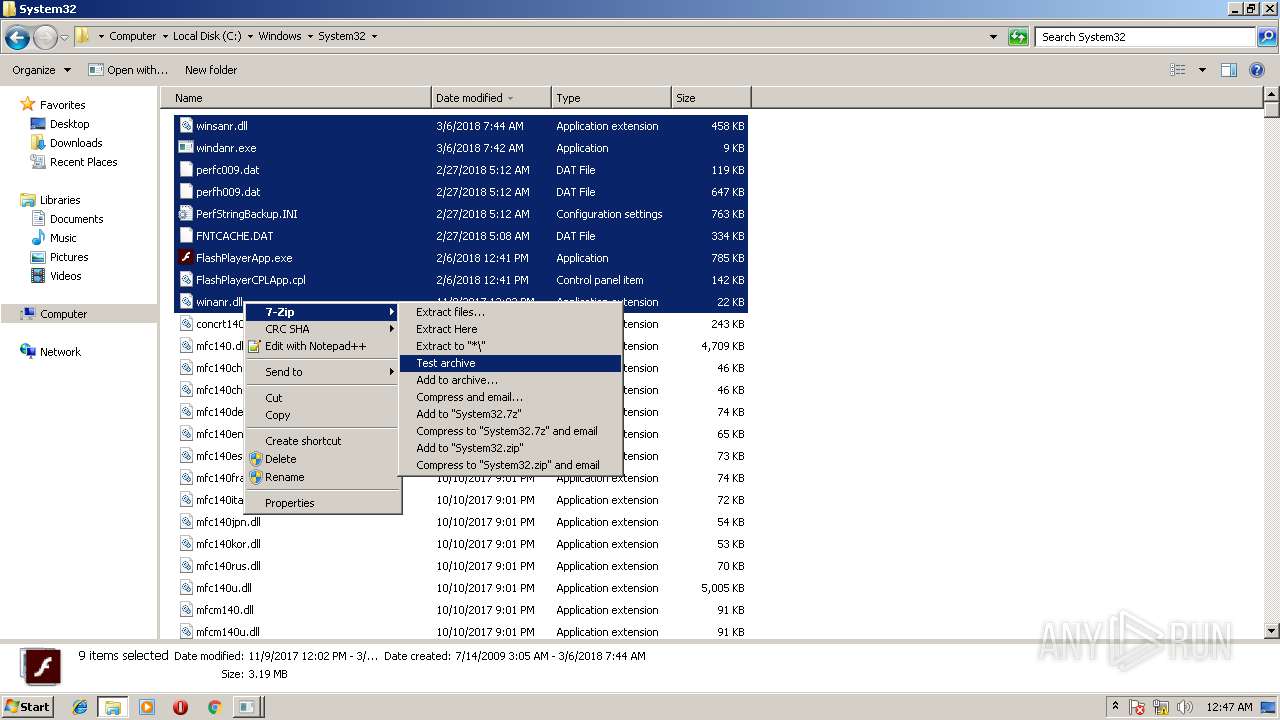Open the Opera taskbar icon
Viewport: 1280px width, 720px height.
[x=180, y=707]
